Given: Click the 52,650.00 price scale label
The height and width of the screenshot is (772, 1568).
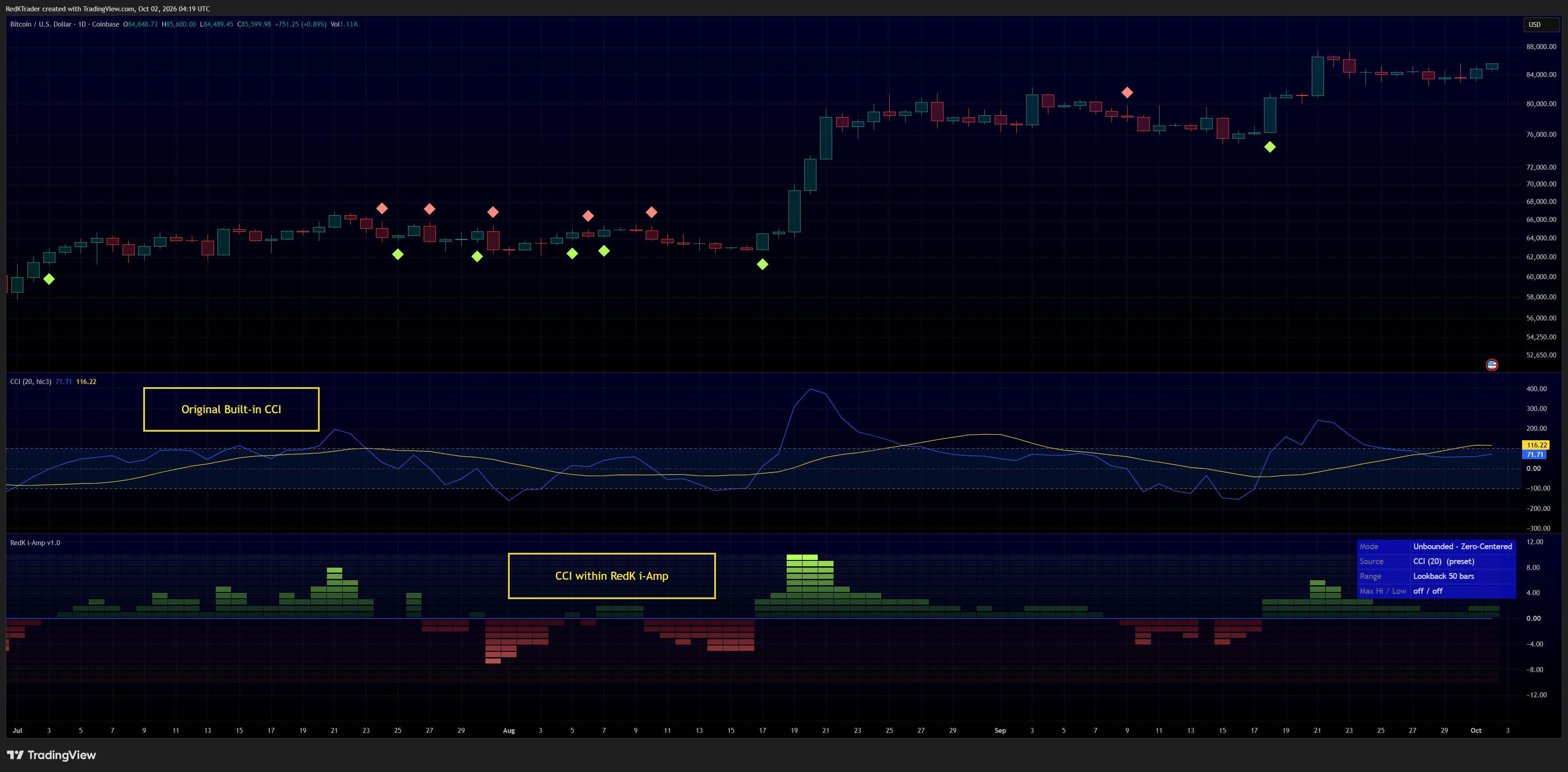Looking at the screenshot, I should click(1541, 355).
